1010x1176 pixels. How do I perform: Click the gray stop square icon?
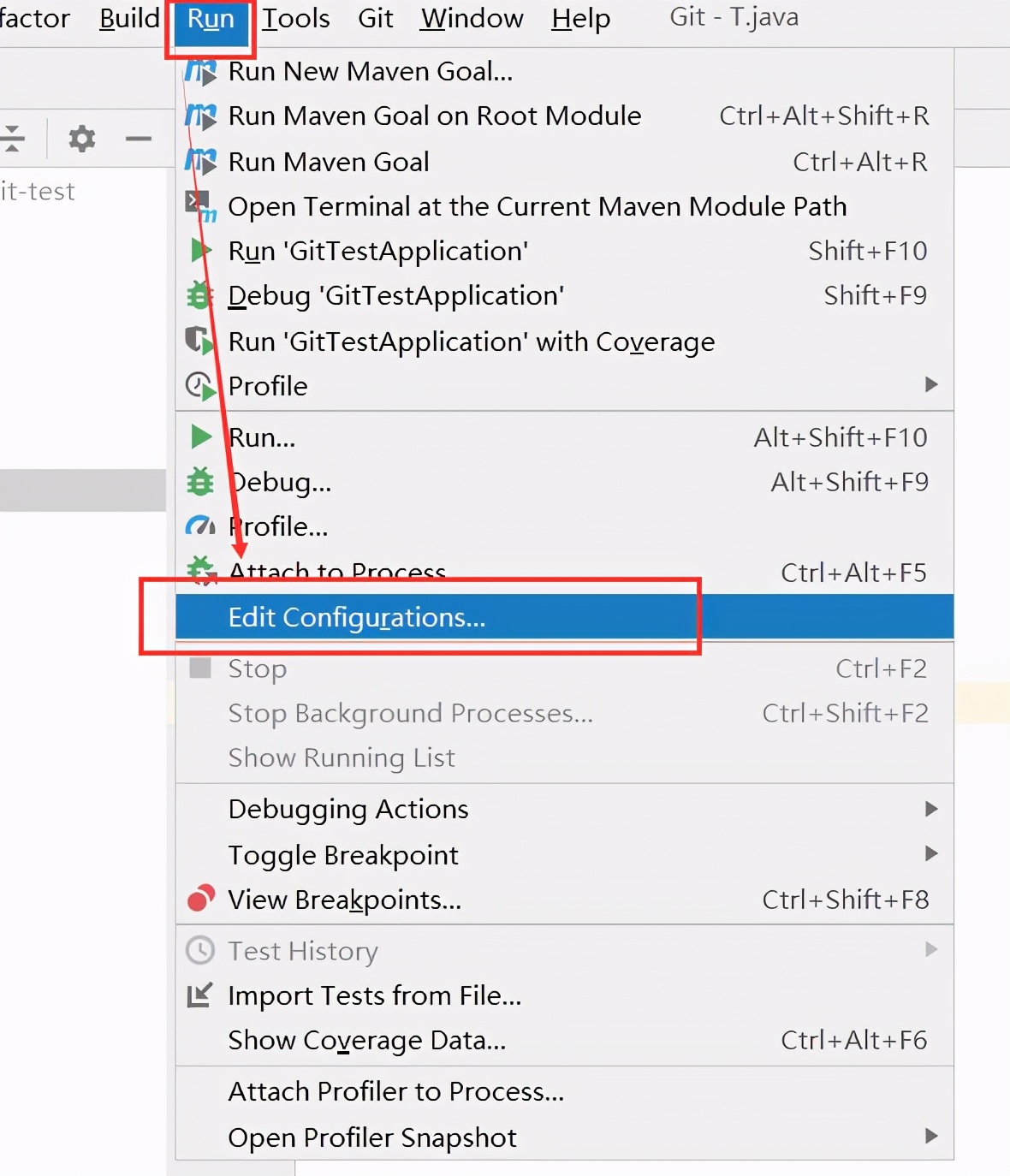[200, 668]
